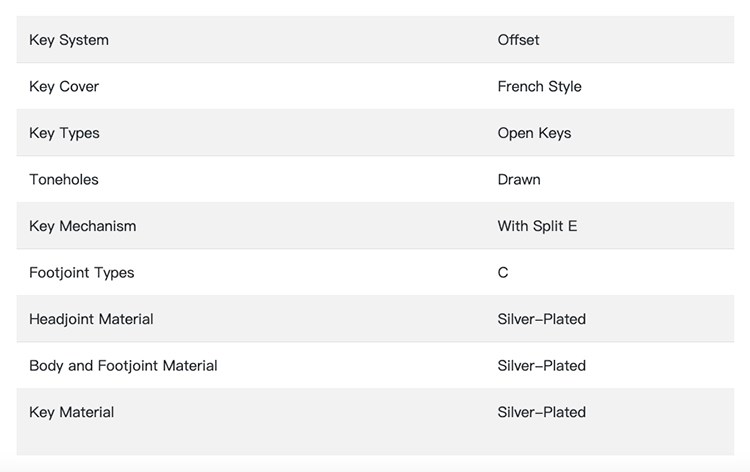Click the Key System label
Viewport: 750px width, 472px height.
[x=69, y=40]
